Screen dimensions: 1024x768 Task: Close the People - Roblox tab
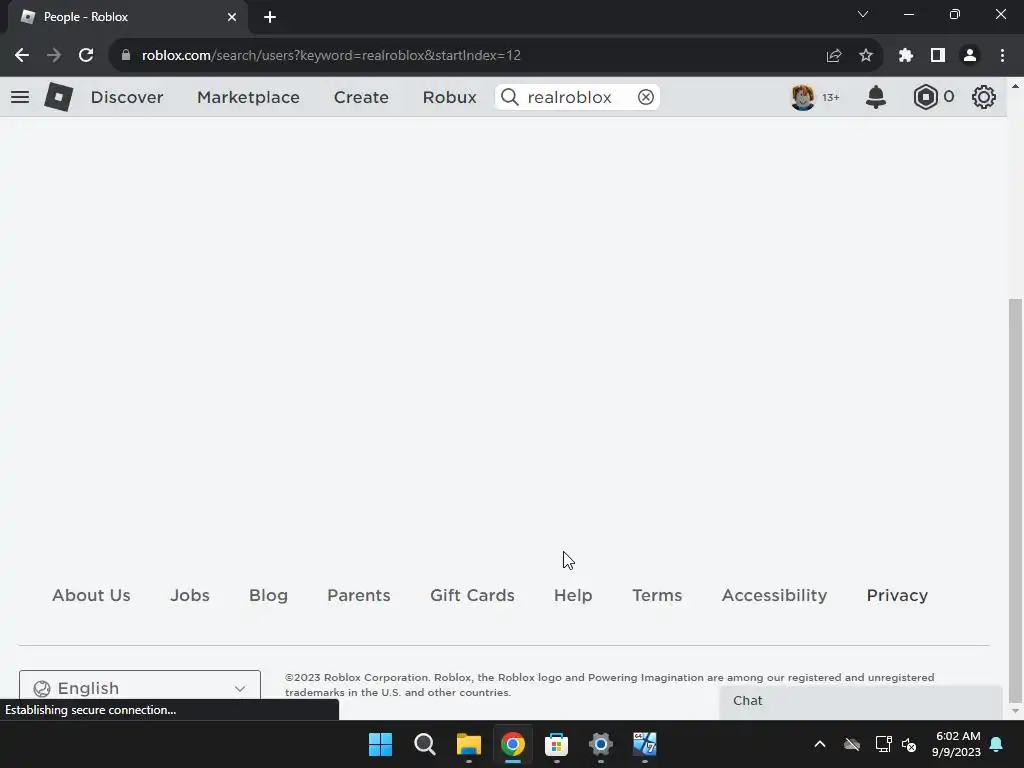pyautogui.click(x=232, y=17)
